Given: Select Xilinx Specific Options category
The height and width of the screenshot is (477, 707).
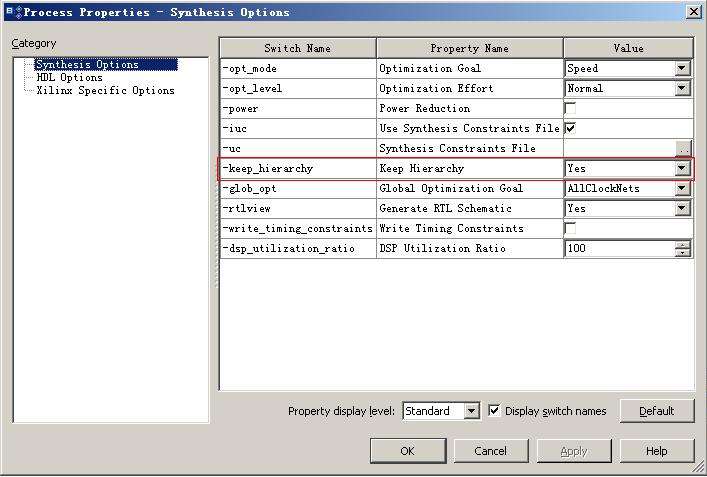Looking at the screenshot, I should coord(105,90).
